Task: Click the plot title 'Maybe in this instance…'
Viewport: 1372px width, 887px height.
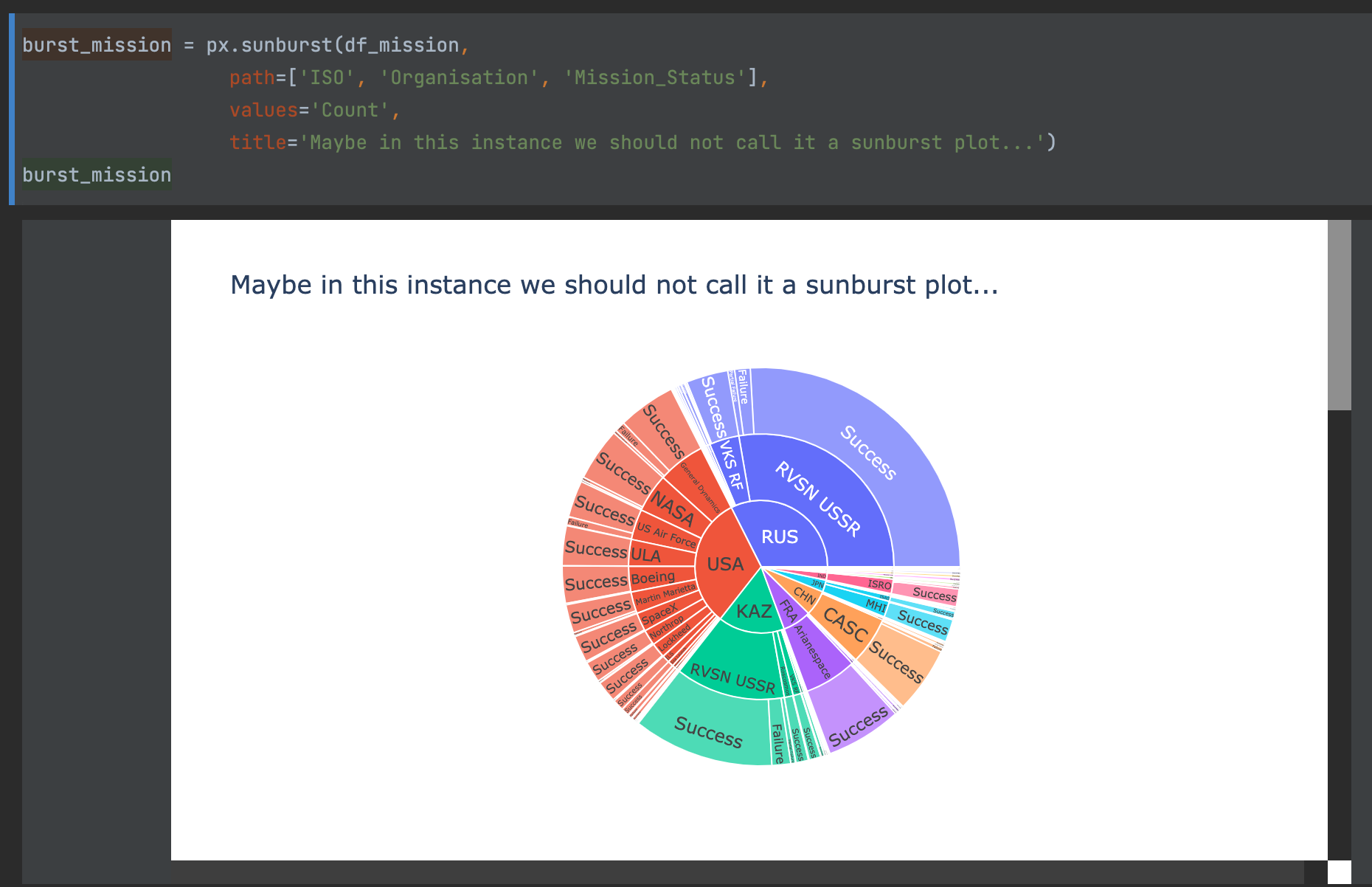Action: point(614,284)
